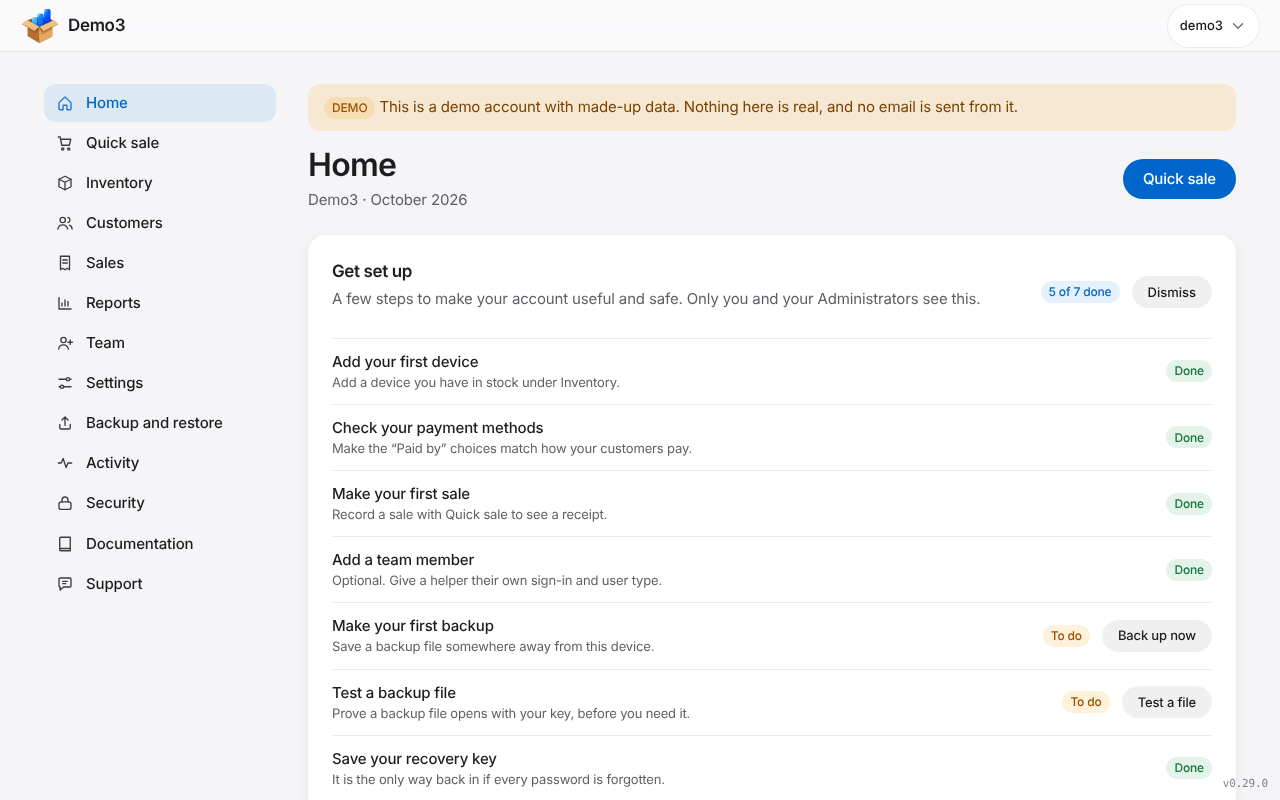Click the Demo3 · October 2026 subtitle

[388, 200]
